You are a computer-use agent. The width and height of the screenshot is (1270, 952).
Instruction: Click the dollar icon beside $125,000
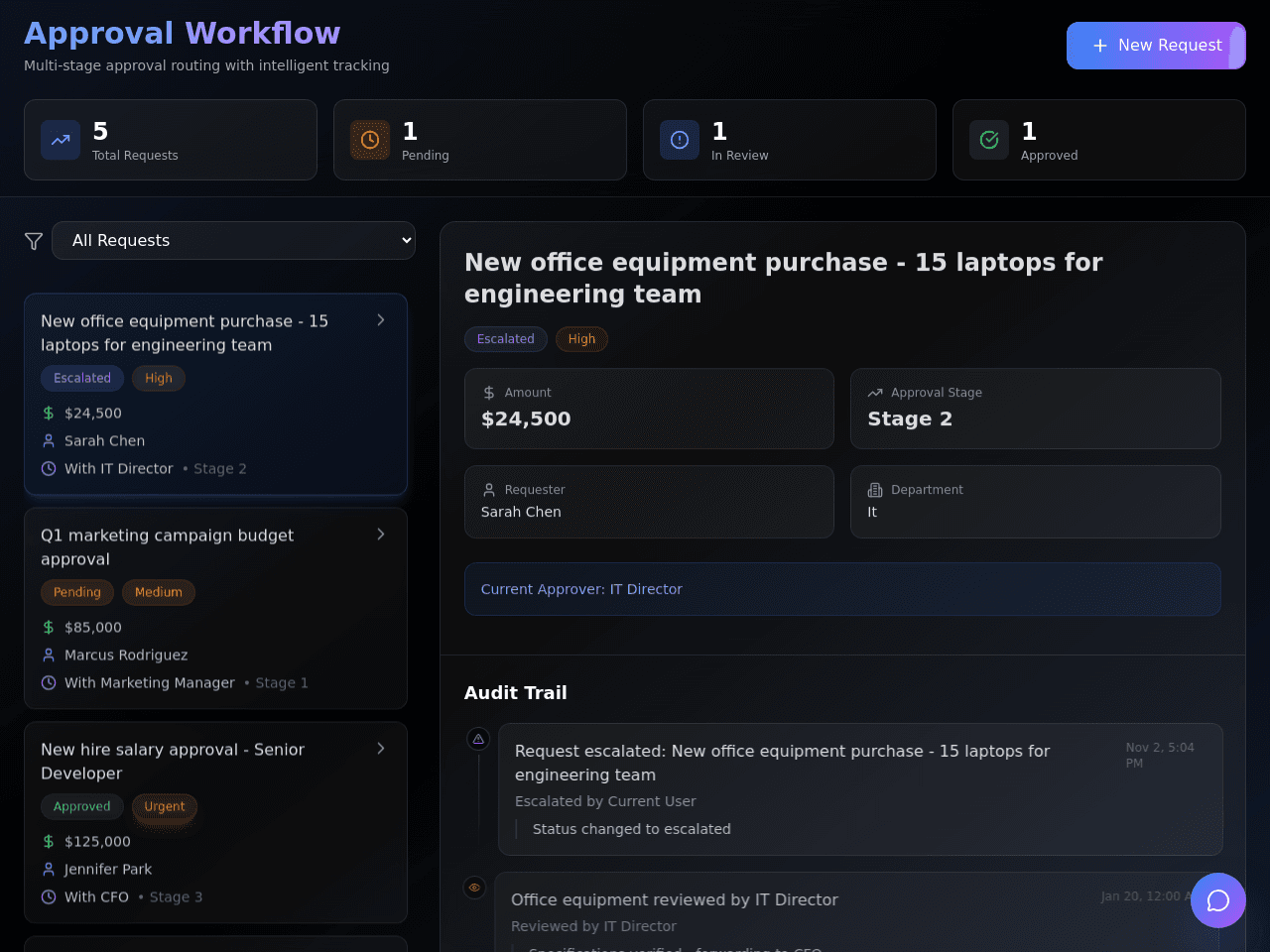point(49,842)
